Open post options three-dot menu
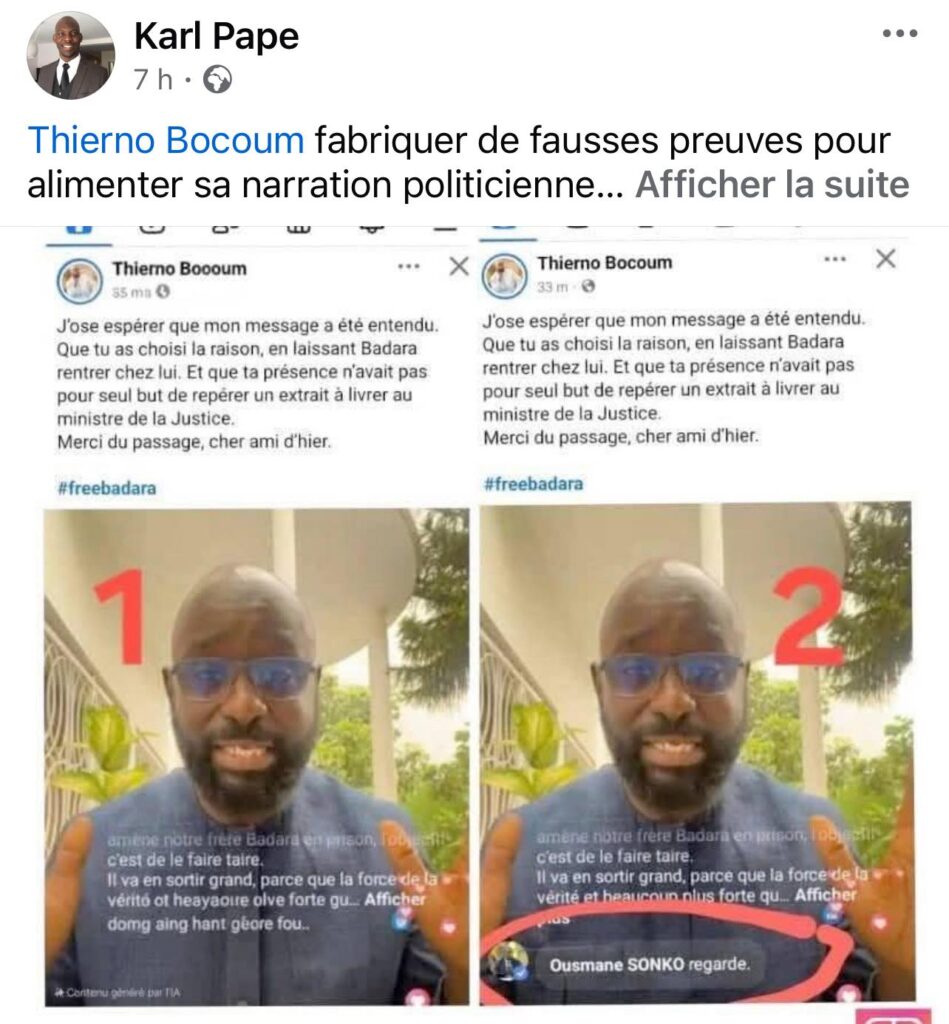This screenshot has height=1024, width=949. click(x=899, y=33)
